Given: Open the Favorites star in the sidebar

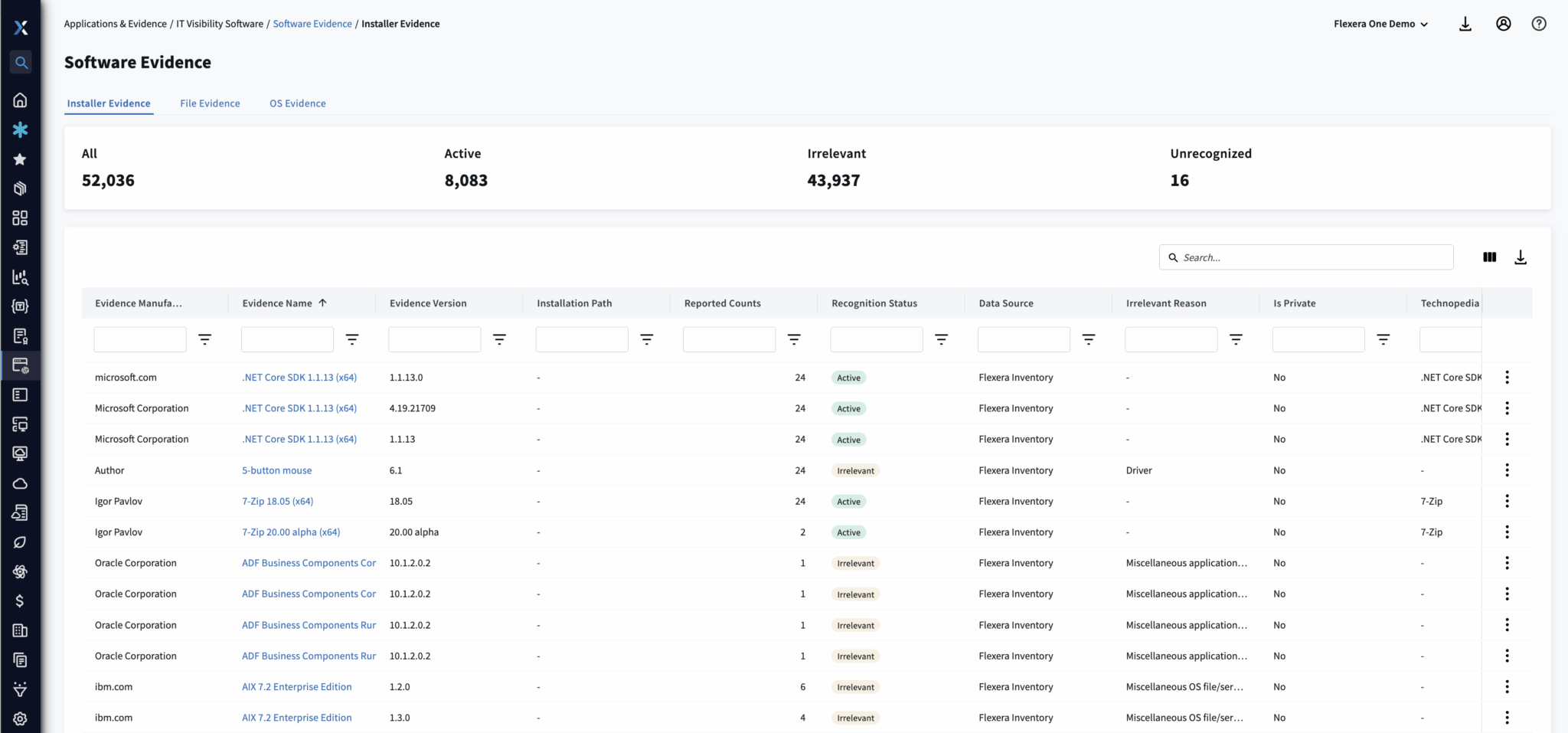Looking at the screenshot, I should click(x=21, y=159).
